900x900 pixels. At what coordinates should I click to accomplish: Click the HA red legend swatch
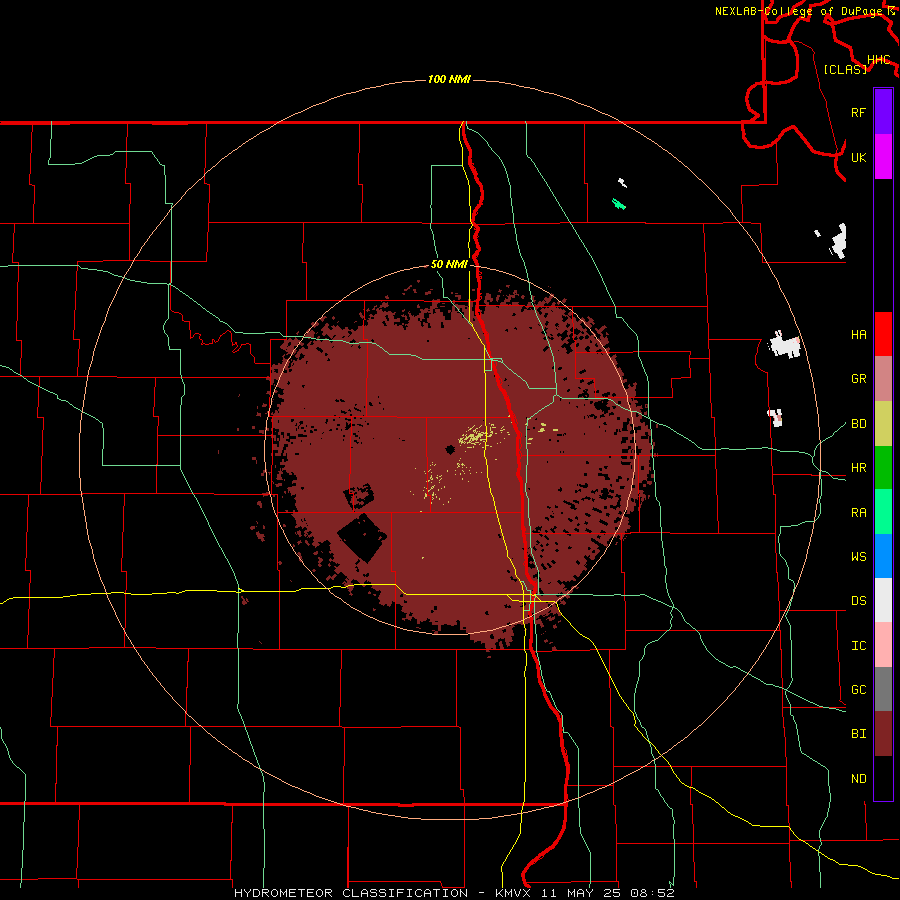(883, 334)
